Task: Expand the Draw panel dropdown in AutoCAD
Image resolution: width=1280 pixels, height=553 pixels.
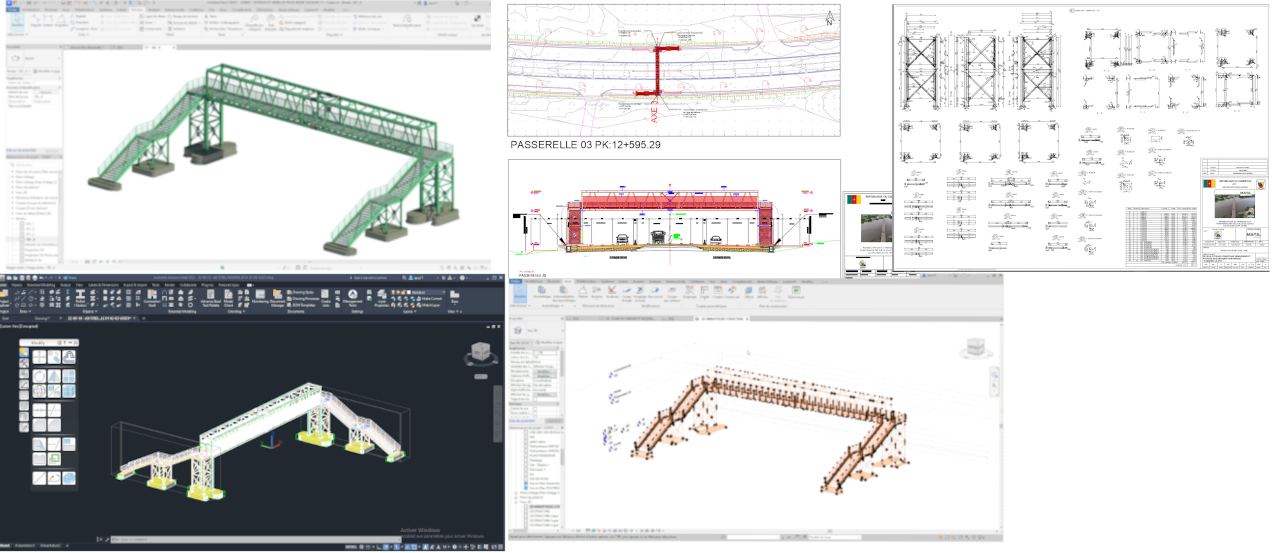Action: 24,311
